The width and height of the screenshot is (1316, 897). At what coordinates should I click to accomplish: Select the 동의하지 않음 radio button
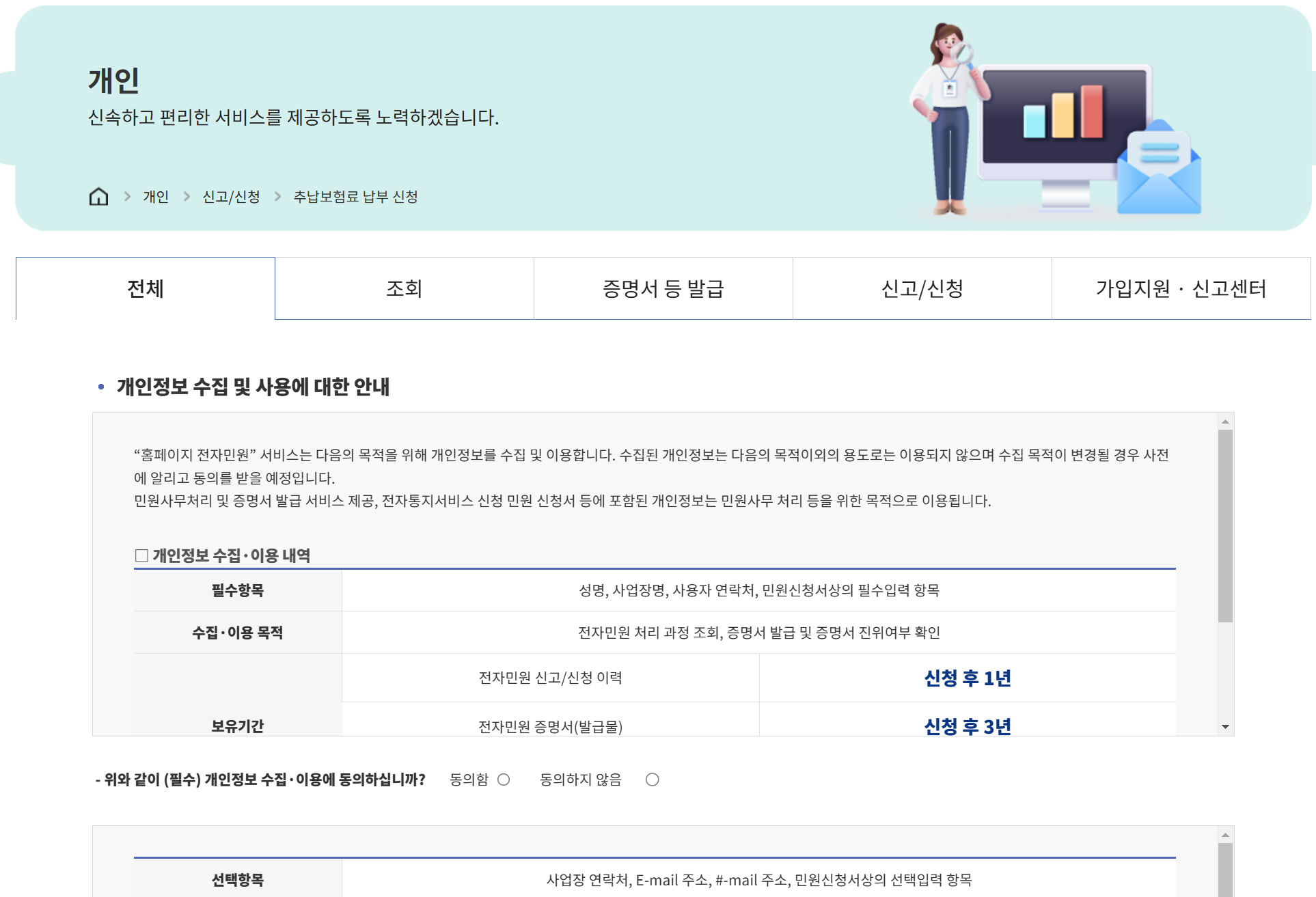(653, 779)
